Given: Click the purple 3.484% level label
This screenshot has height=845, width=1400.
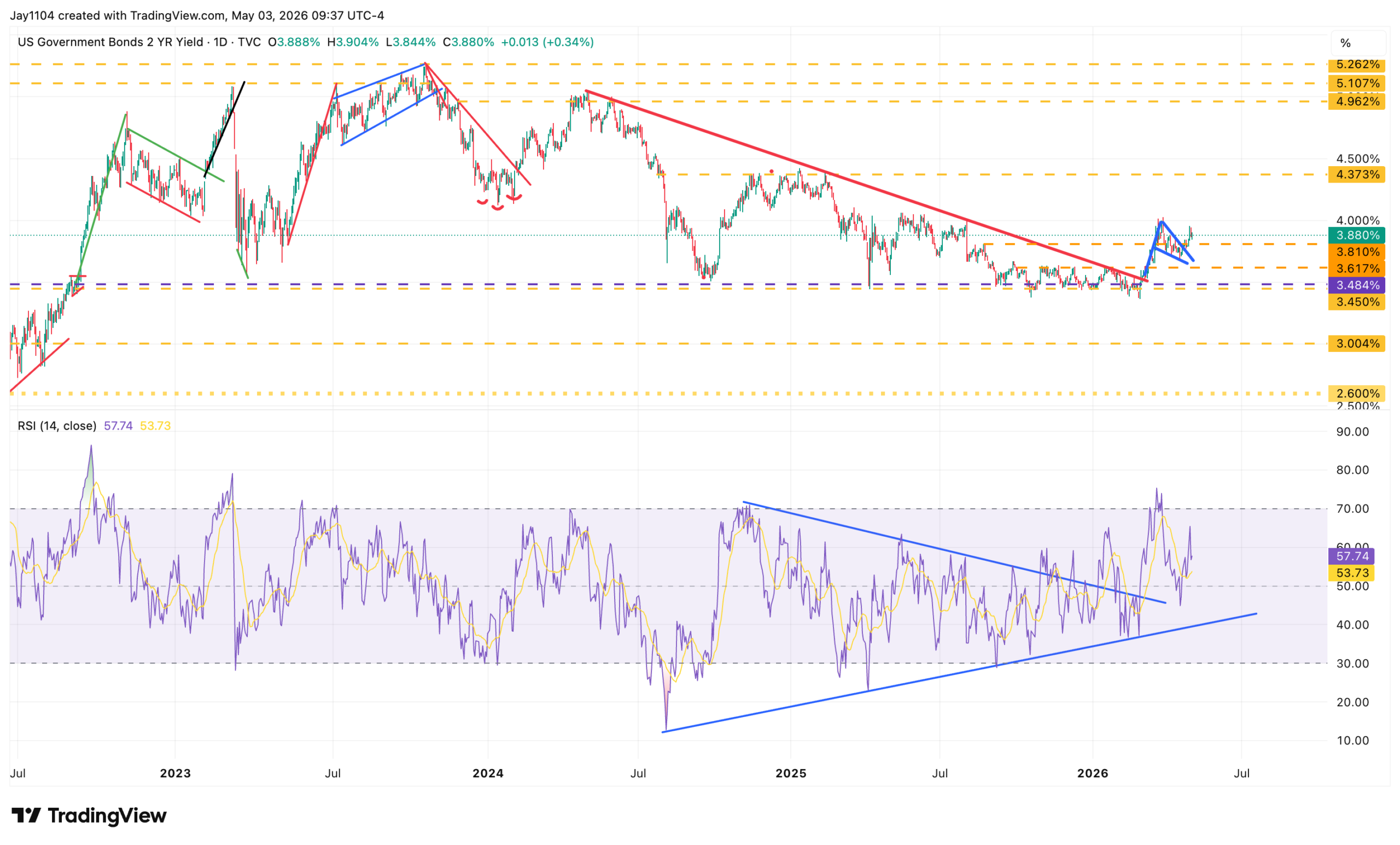Looking at the screenshot, I should [1357, 285].
